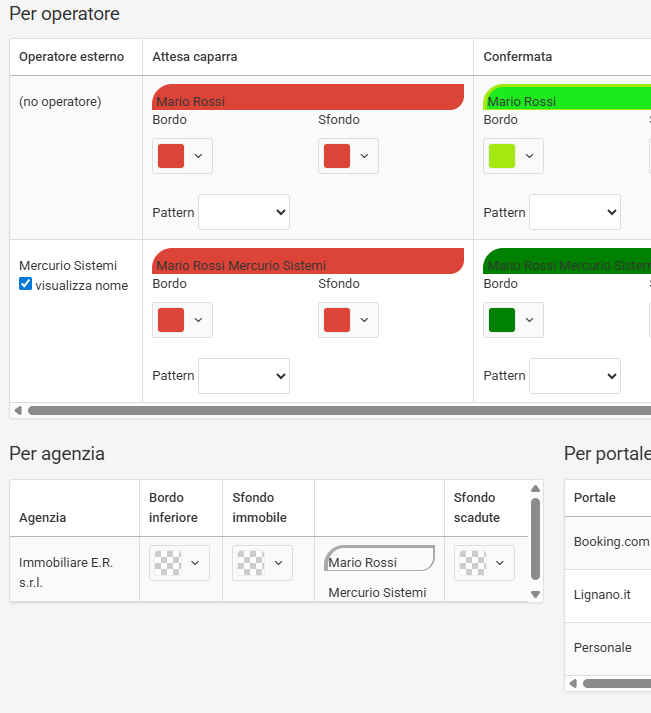This screenshot has height=713, width=651.
Task: Open Mercurio Sistemi red Bordo swatch under Attesa caparra
Action: click(x=182, y=320)
